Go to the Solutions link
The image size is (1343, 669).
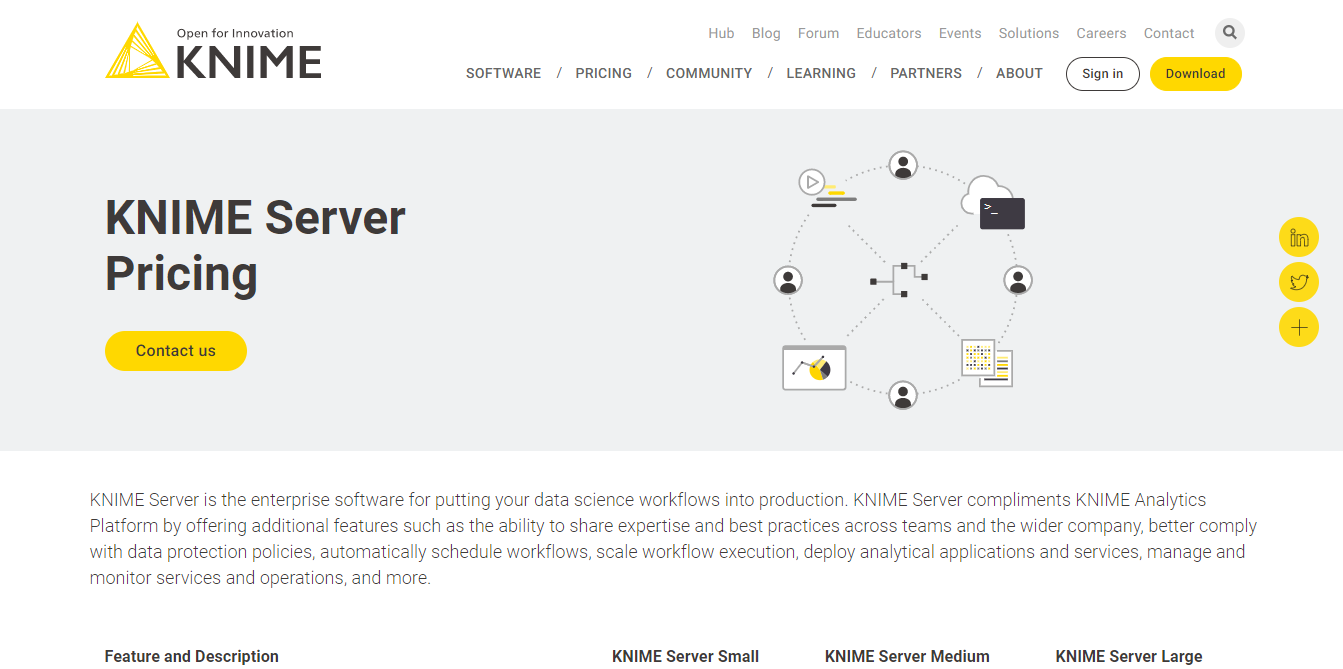pos(1029,33)
